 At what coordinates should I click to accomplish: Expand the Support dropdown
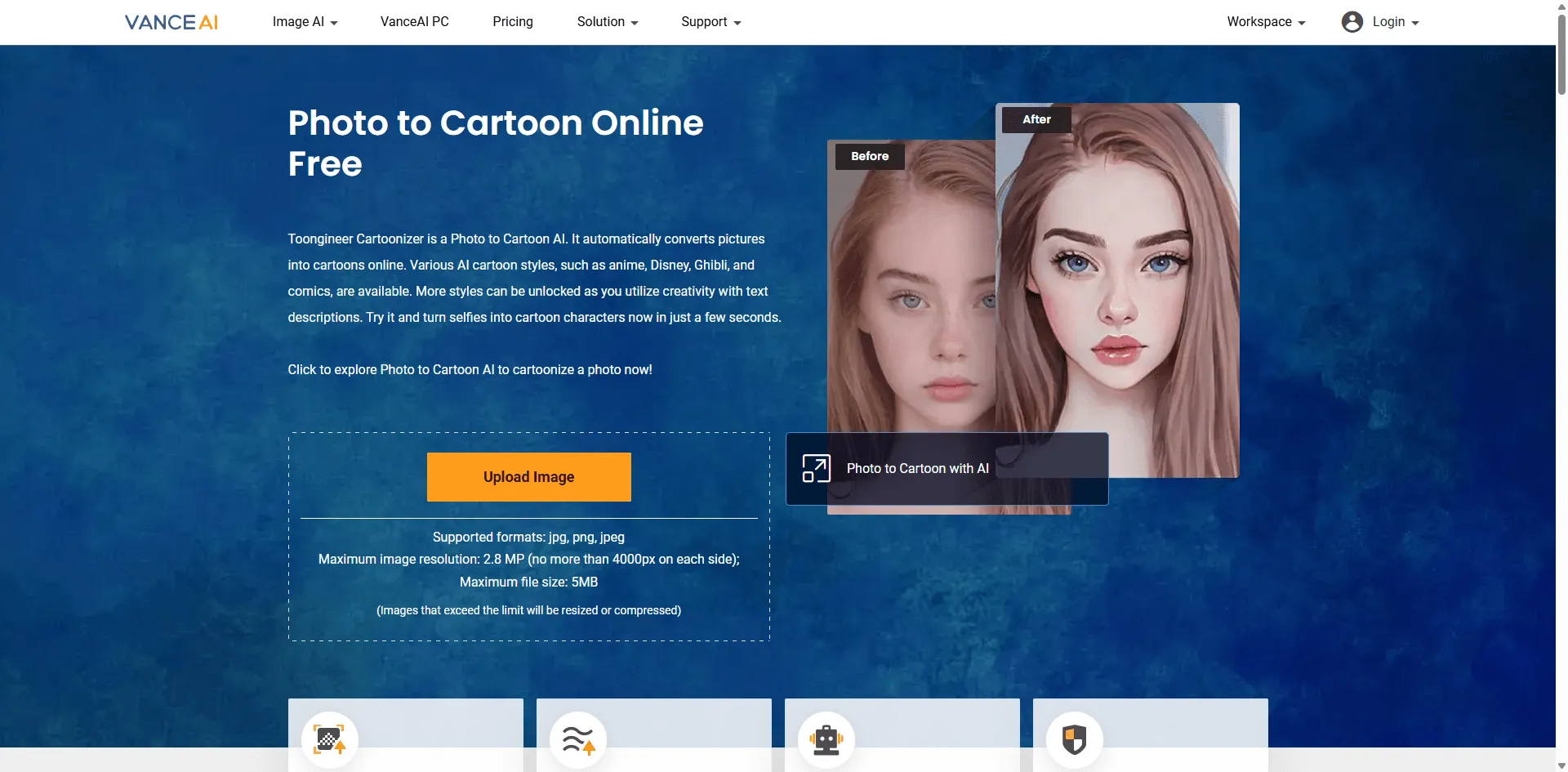click(x=710, y=22)
